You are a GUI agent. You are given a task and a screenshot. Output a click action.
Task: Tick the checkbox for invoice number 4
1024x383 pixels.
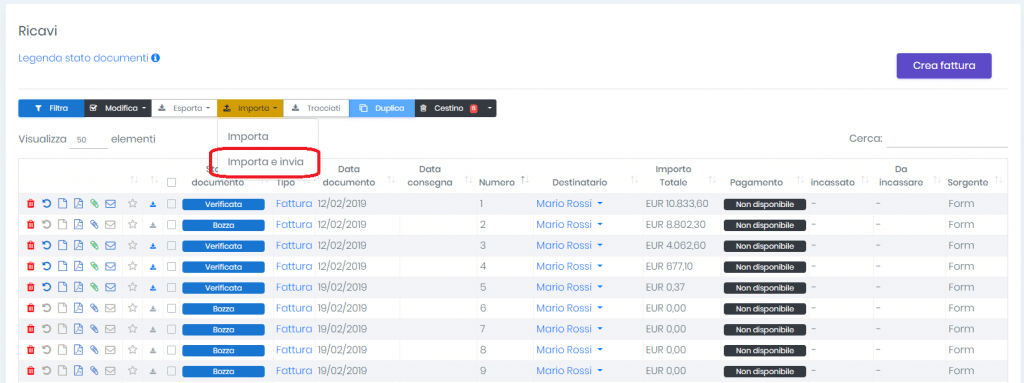pyautogui.click(x=172, y=267)
